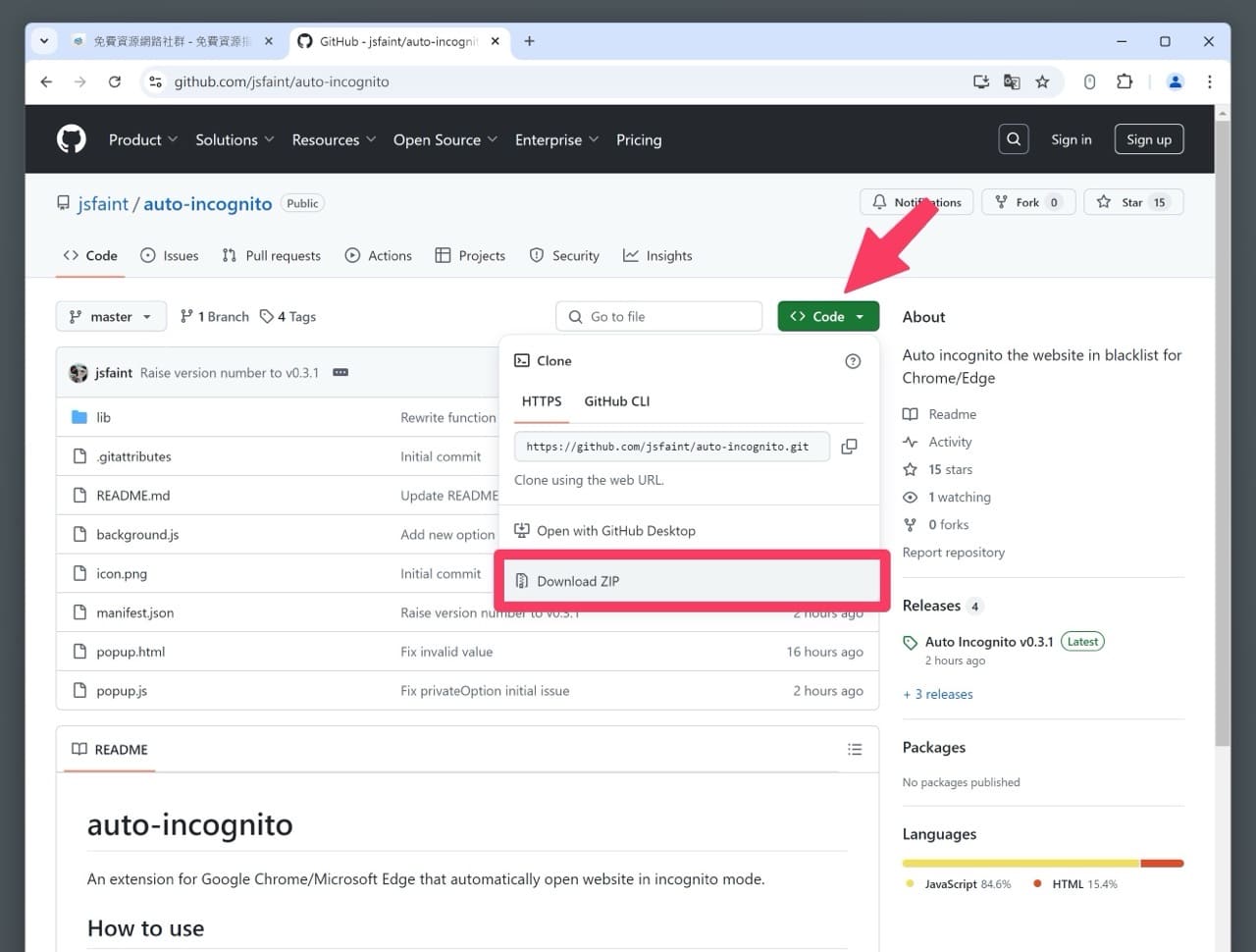Image resolution: width=1256 pixels, height=952 pixels.
Task: Expand the Product menu
Action: tap(143, 139)
